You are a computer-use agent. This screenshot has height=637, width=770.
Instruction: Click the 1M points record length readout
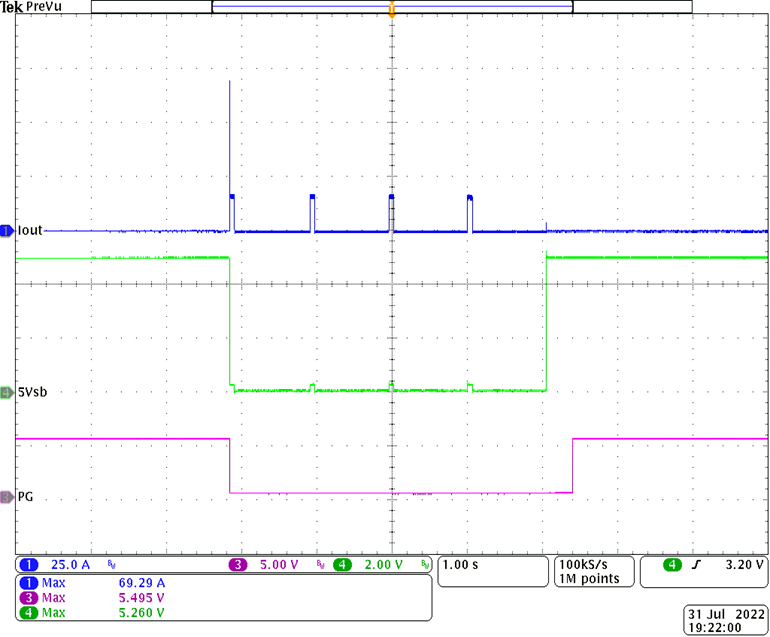pyautogui.click(x=589, y=579)
